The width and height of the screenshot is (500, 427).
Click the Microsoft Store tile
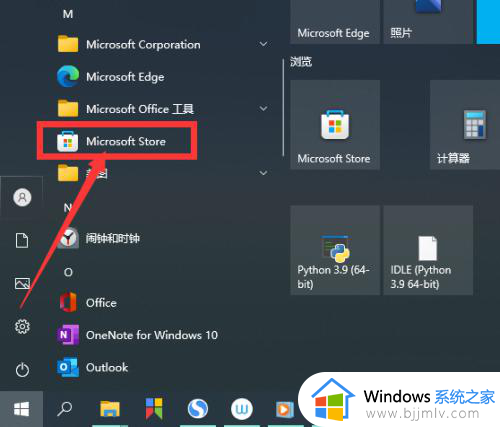point(335,125)
